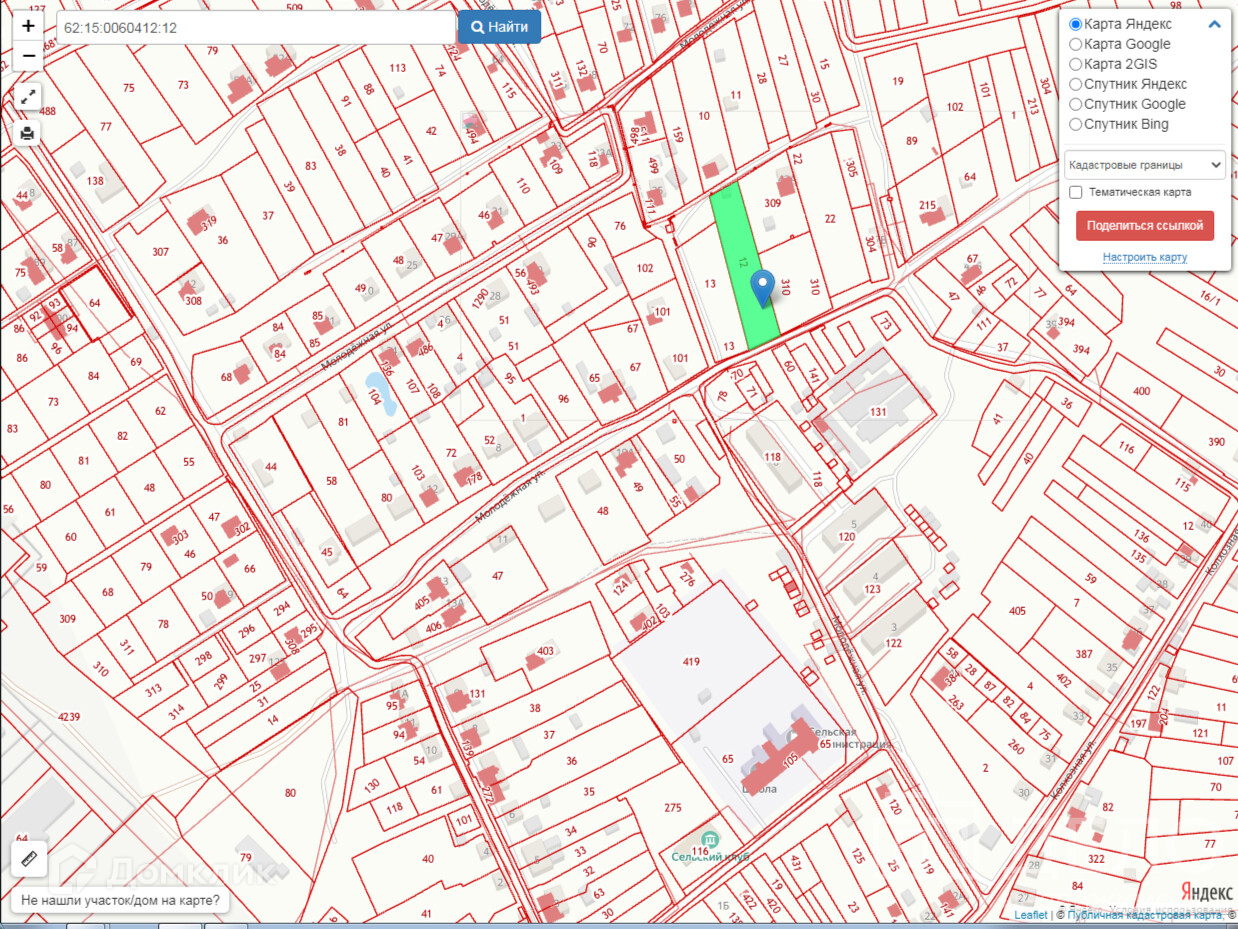Activate the ruler measurement tool
This screenshot has width=1238, height=929.
tap(28, 858)
